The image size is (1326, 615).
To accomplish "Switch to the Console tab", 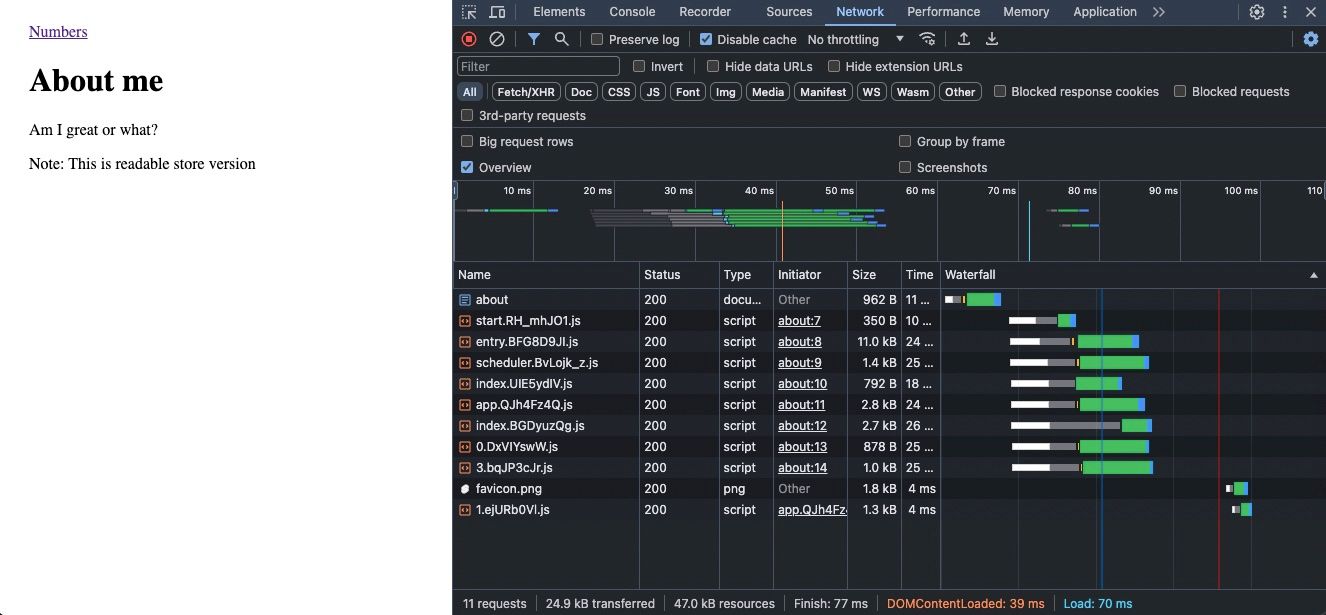I will (x=632, y=12).
